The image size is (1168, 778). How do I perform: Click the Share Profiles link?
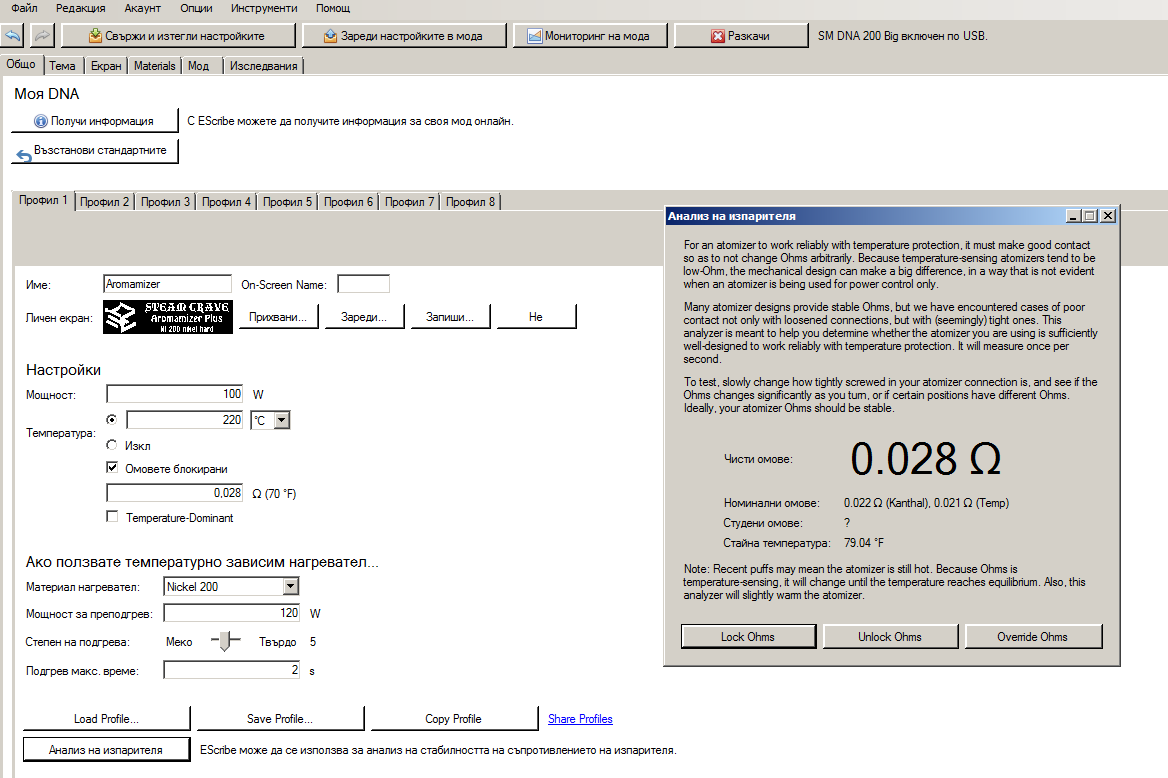(580, 719)
